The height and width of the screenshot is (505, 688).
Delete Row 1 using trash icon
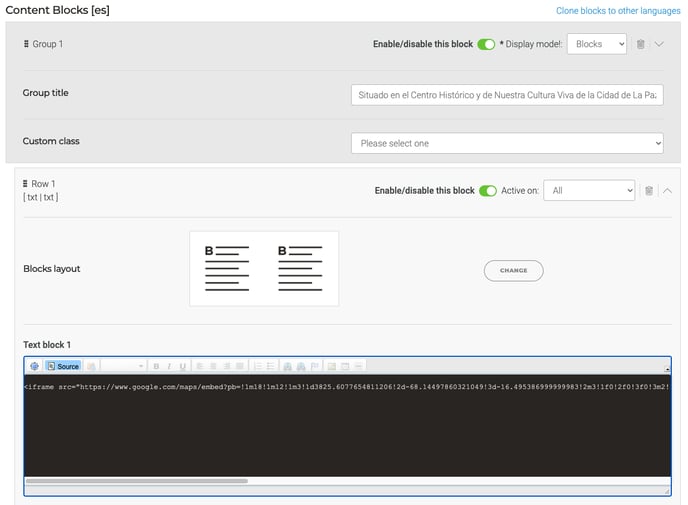tap(648, 191)
